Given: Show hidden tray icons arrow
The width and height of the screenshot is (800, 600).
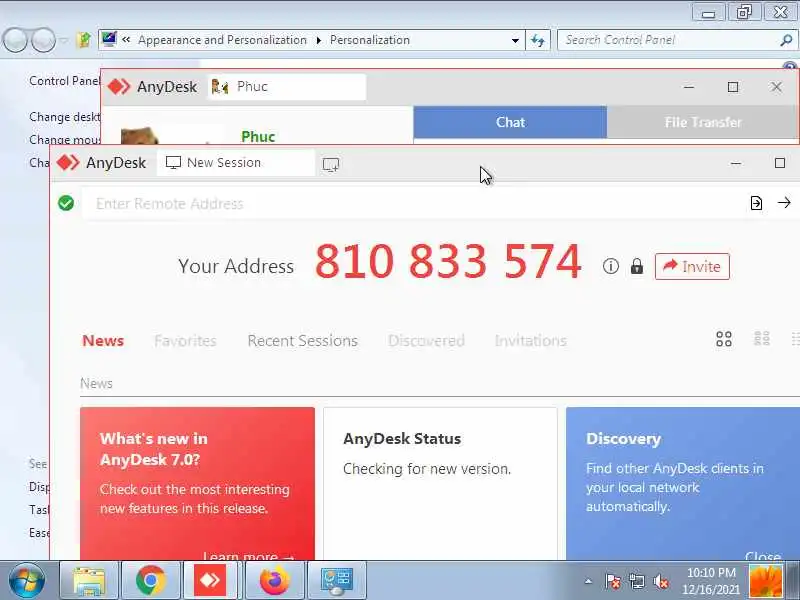Looking at the screenshot, I should coord(588,581).
